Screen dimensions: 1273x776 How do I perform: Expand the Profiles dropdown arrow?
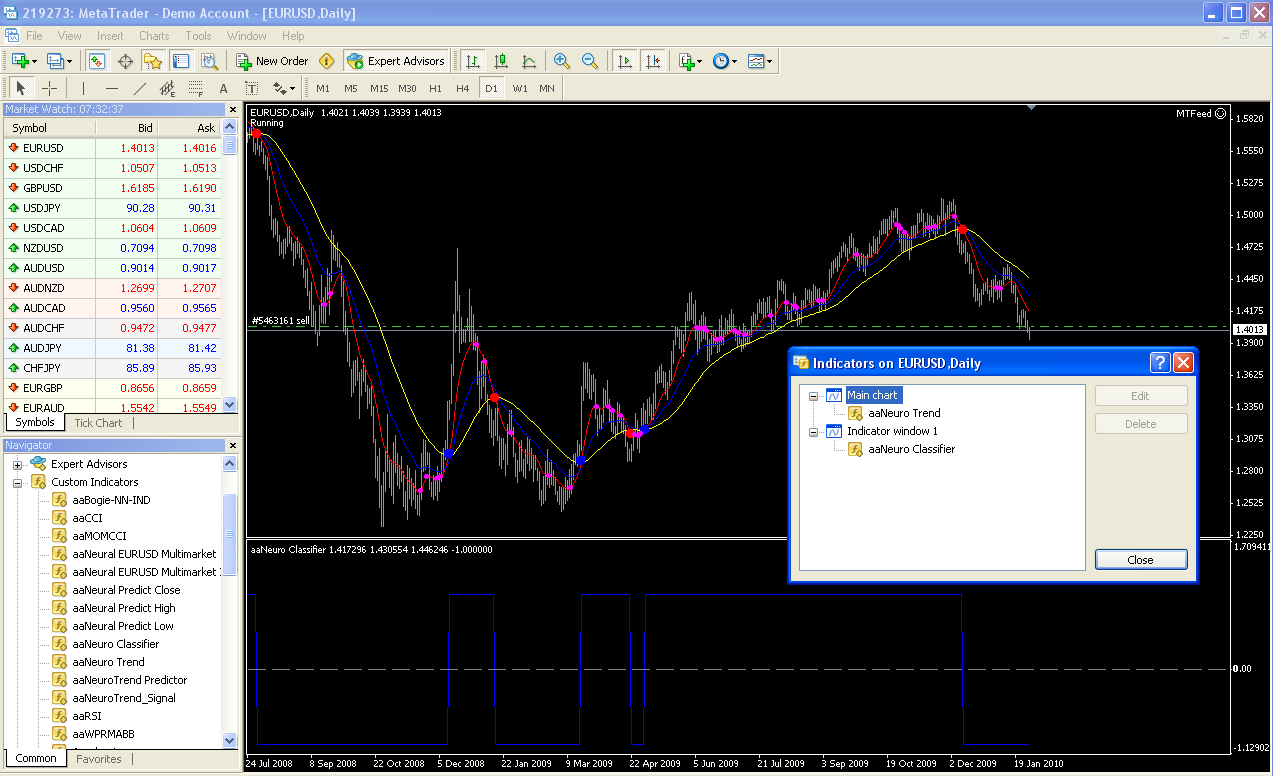coord(68,62)
